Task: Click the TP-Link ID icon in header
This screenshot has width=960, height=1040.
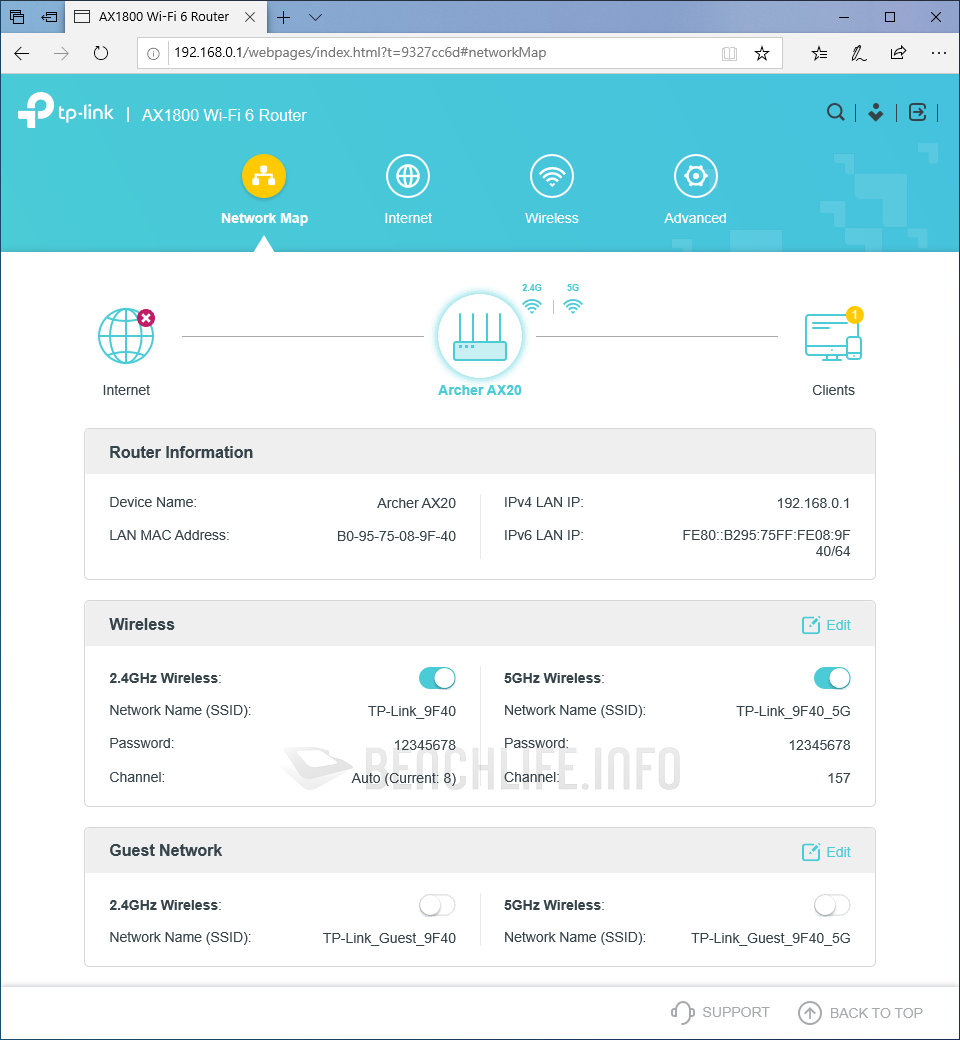Action: 876,112
